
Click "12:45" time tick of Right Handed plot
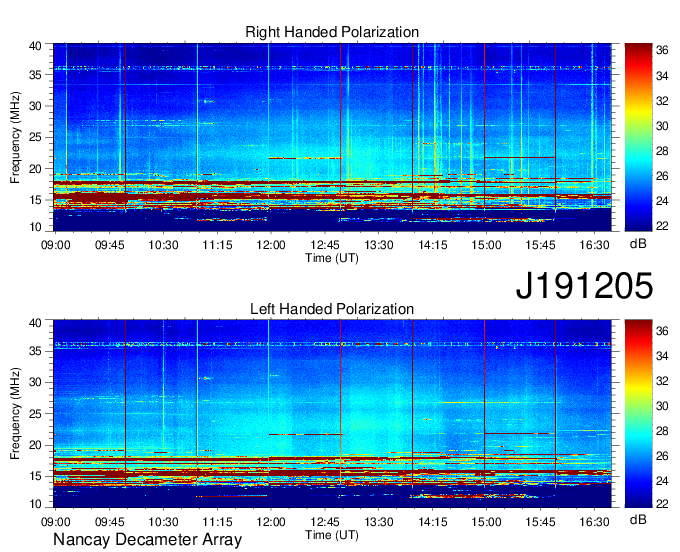(325, 245)
